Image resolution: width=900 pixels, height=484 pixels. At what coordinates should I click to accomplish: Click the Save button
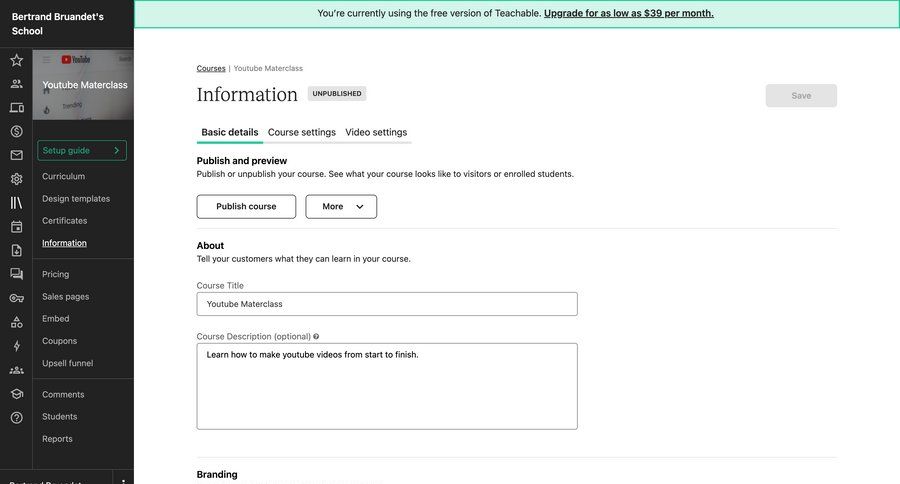801,96
